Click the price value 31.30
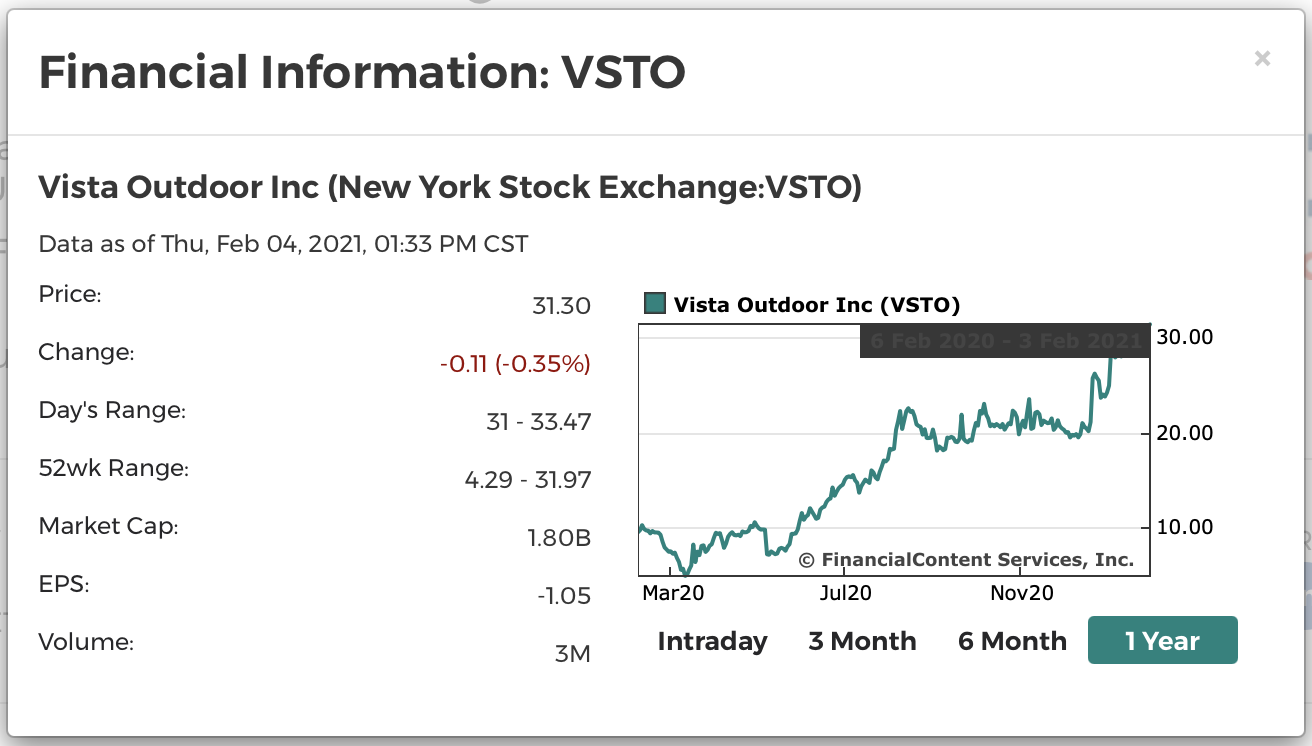The image size is (1312, 746). pos(561,306)
